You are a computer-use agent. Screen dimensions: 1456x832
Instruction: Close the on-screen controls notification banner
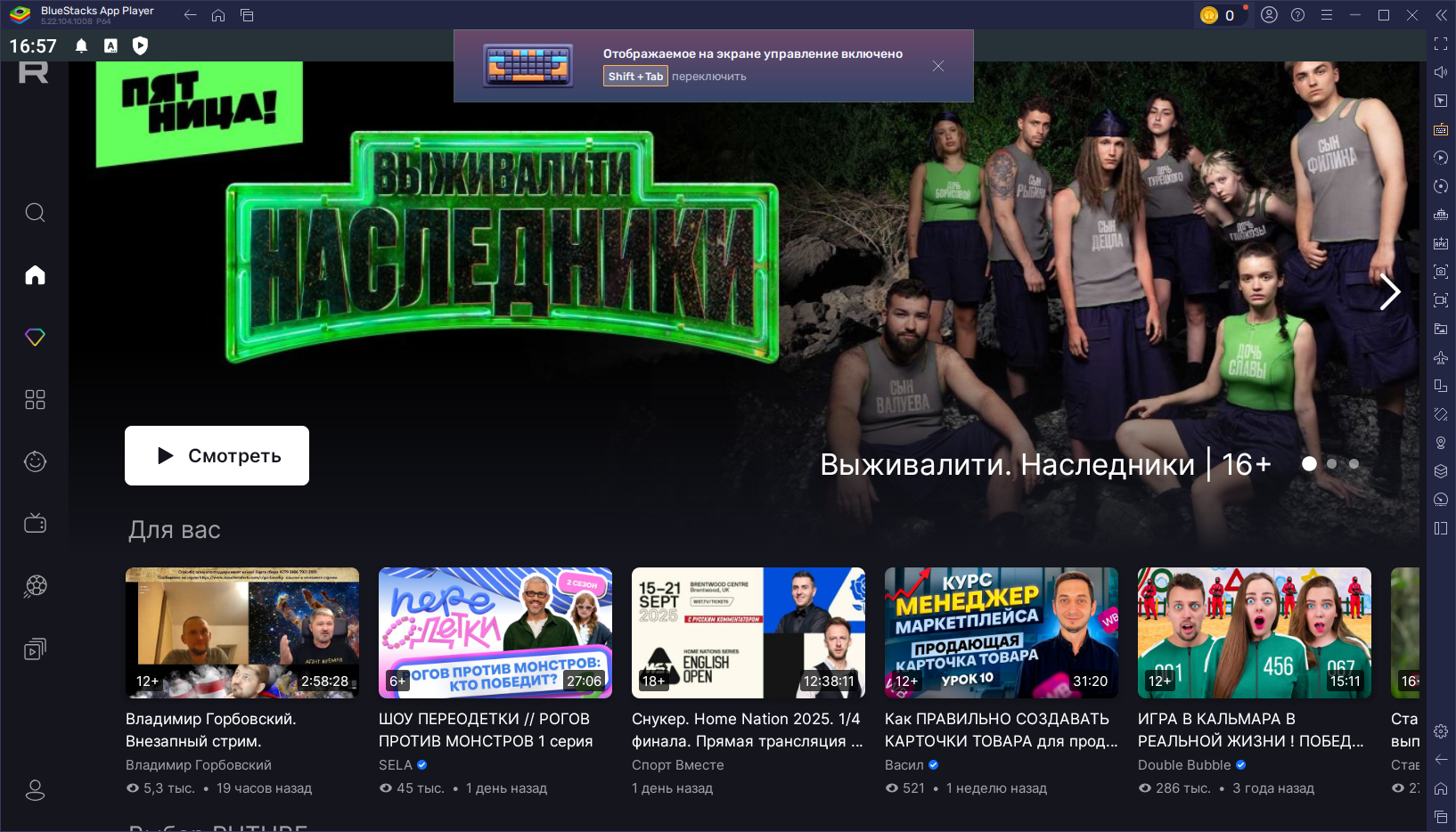point(938,66)
